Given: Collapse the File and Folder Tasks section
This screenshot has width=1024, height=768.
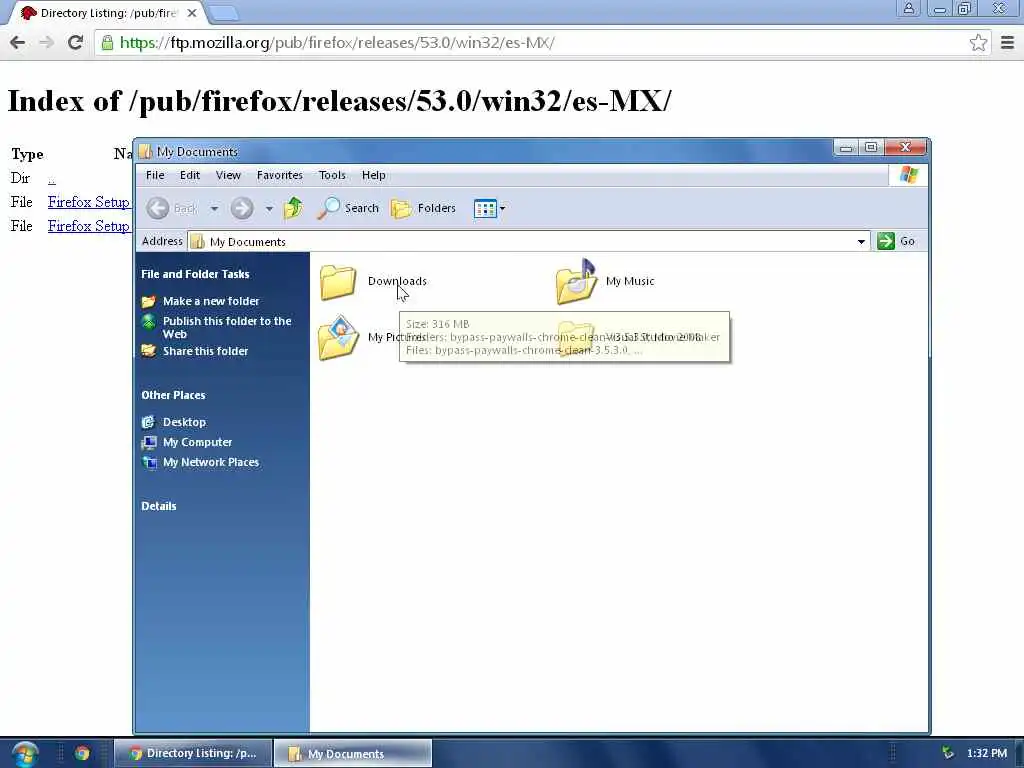Looking at the screenshot, I should click(x=195, y=274).
